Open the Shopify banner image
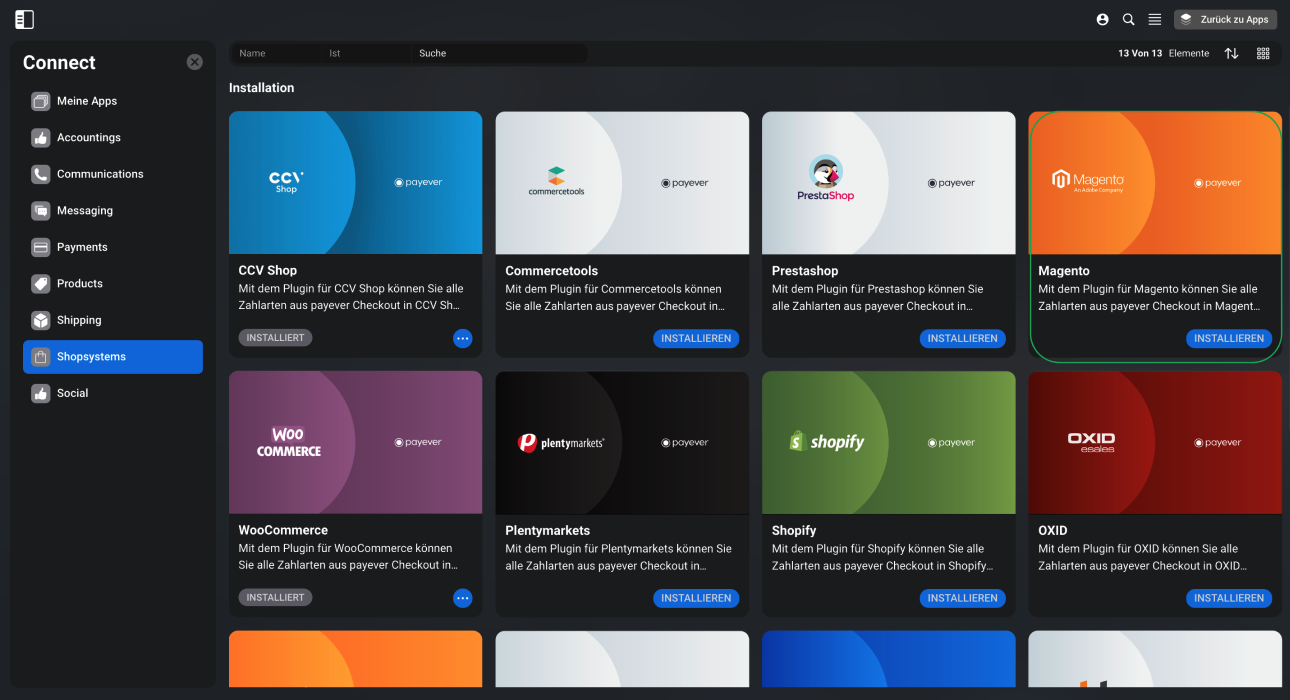 tap(888, 442)
